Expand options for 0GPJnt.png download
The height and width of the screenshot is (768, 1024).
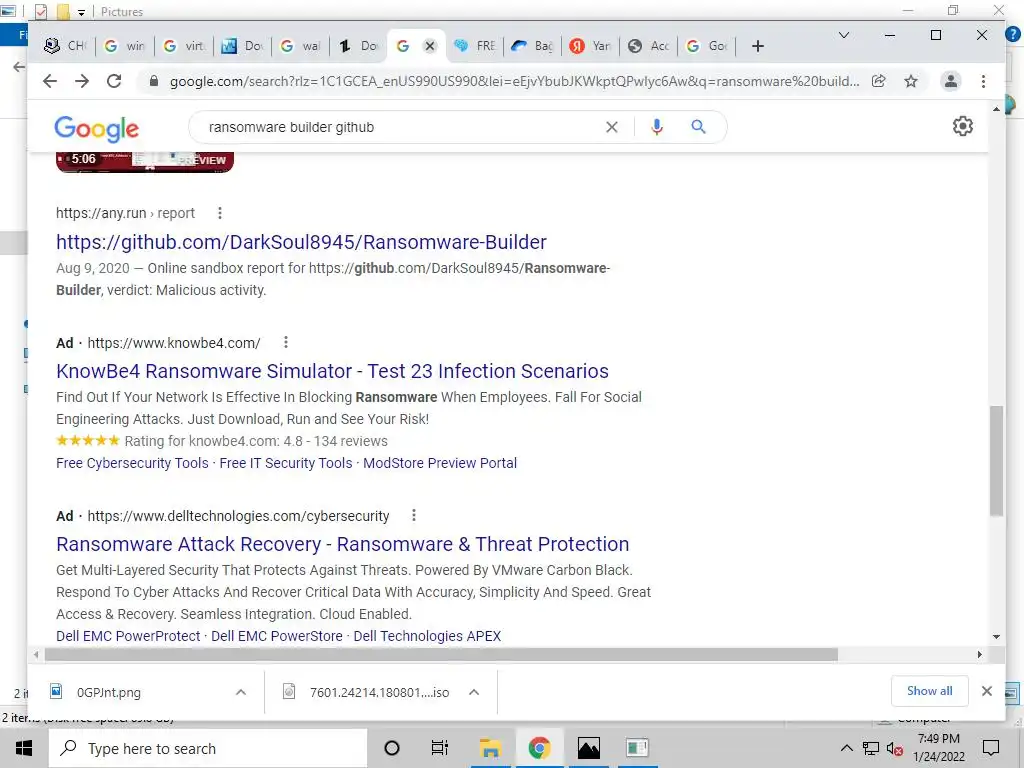tap(241, 692)
